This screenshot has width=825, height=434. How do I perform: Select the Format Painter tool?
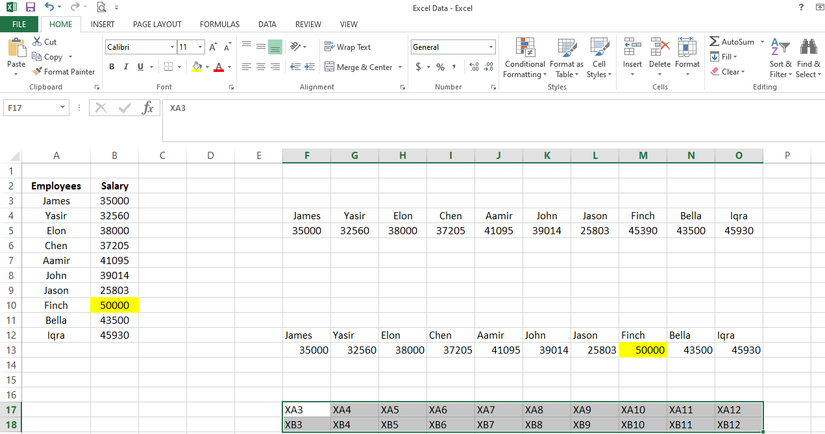[x=63, y=72]
